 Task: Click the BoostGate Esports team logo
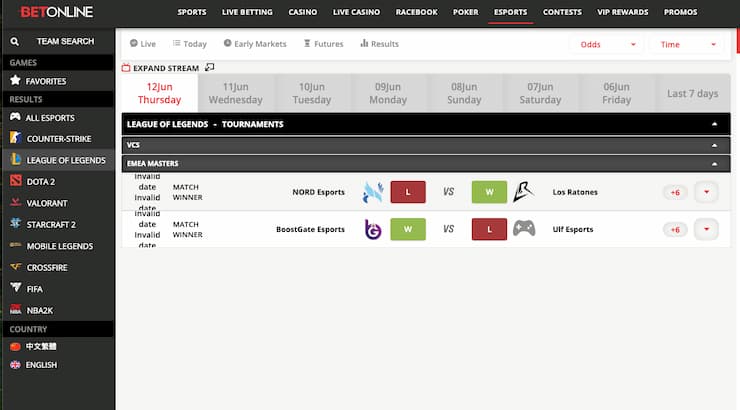[373, 229]
